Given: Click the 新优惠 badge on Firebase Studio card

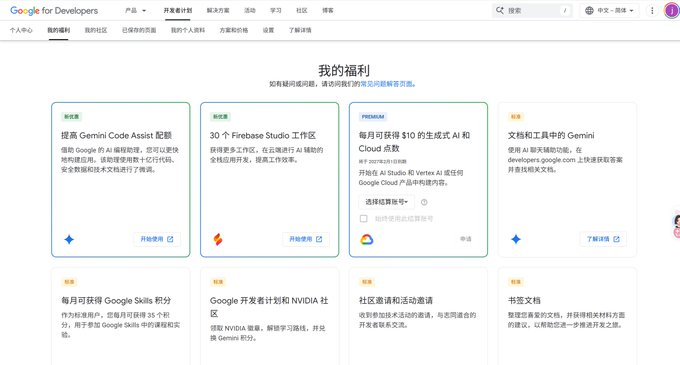Looking at the screenshot, I should pyautogui.click(x=220, y=117).
